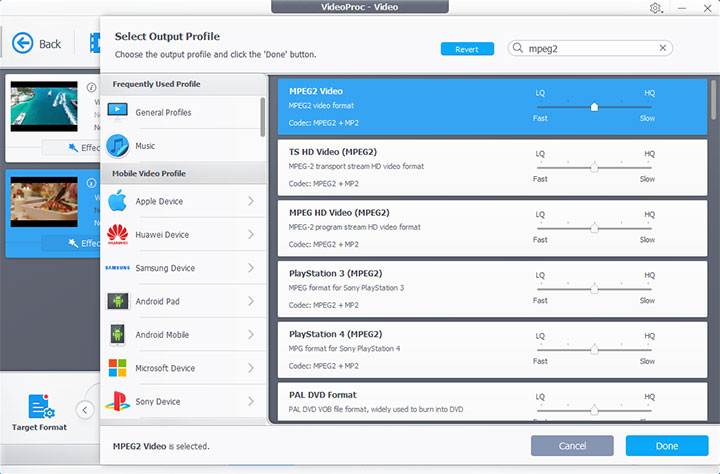Screen dimensions: 720x474
Task: Click the profile list scrollbar
Action: pyautogui.click(x=713, y=99)
